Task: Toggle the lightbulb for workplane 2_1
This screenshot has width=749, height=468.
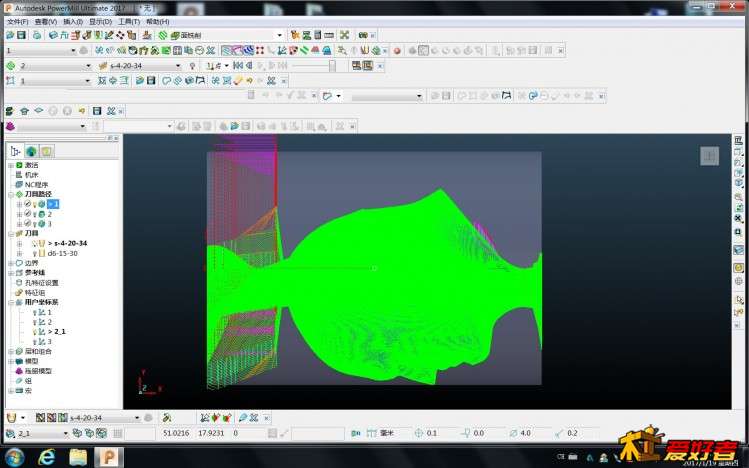Action: click(x=35, y=332)
